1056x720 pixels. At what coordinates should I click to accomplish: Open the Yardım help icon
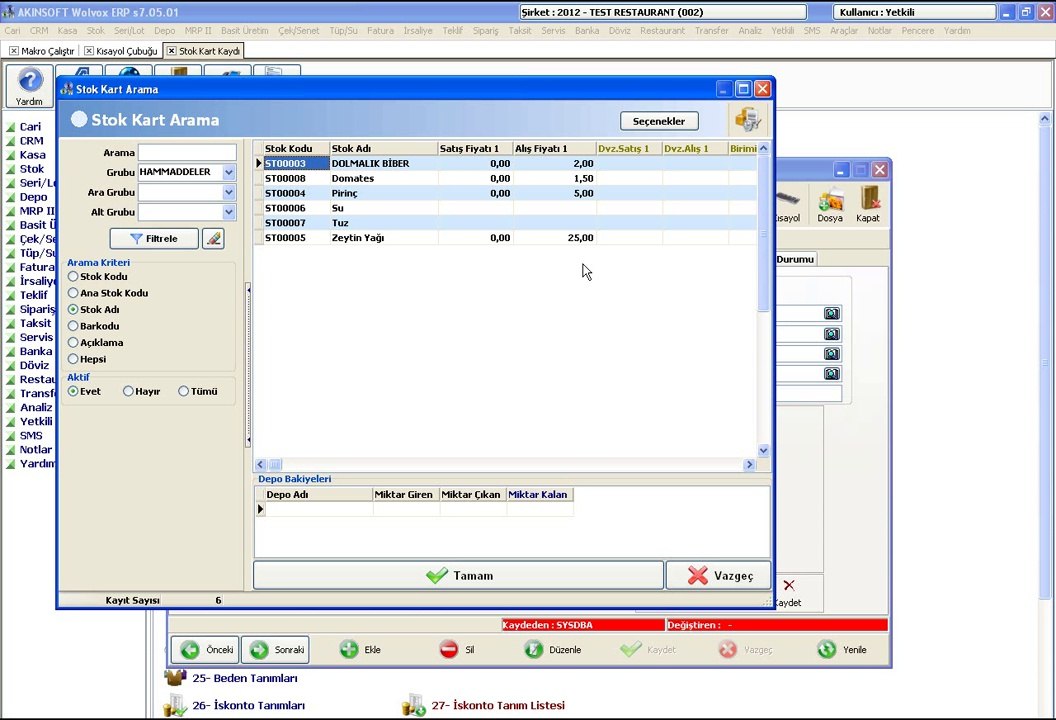click(x=29, y=86)
